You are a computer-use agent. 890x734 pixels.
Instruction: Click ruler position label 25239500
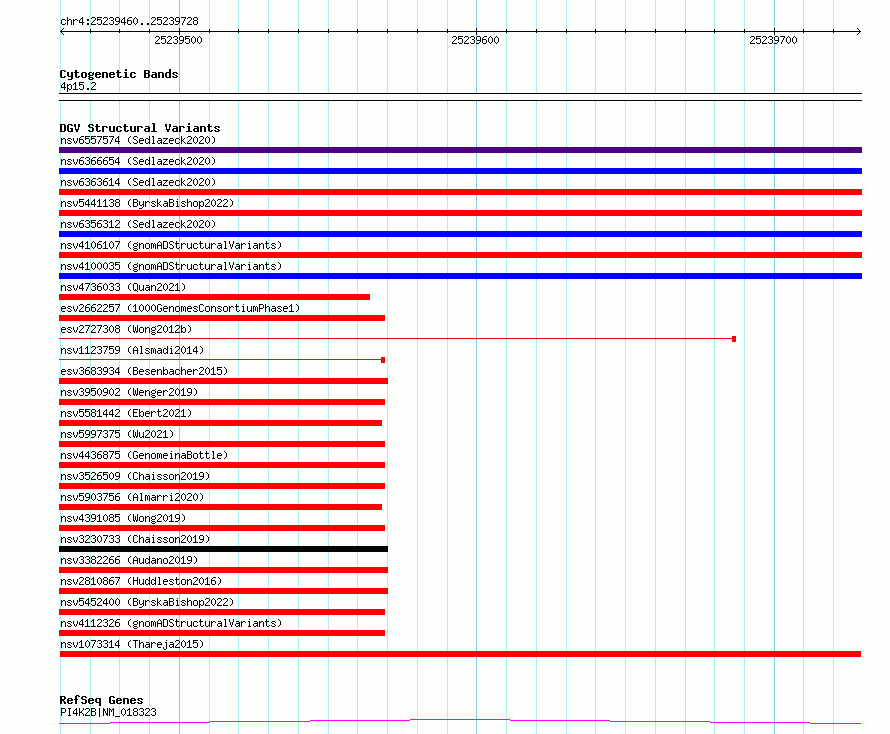tap(178, 40)
